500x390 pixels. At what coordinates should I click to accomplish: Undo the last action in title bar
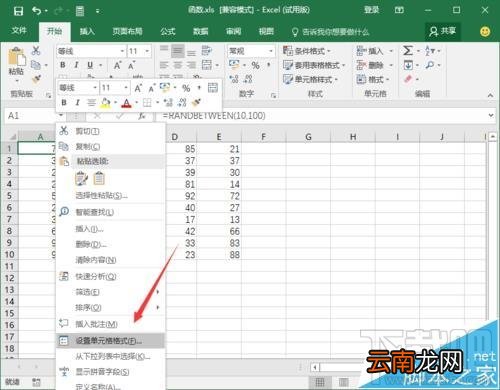(x=36, y=11)
